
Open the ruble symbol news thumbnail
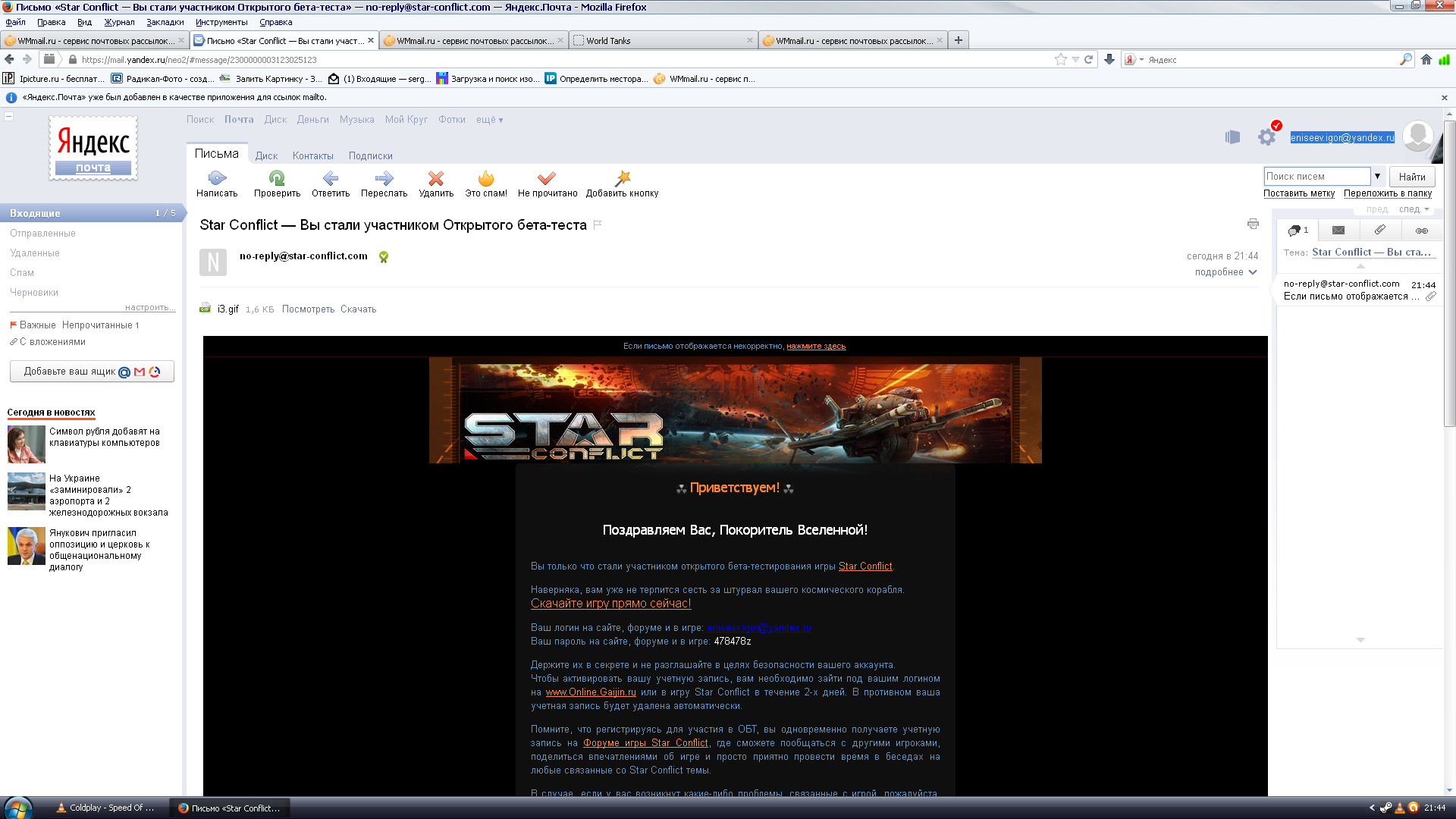point(27,444)
